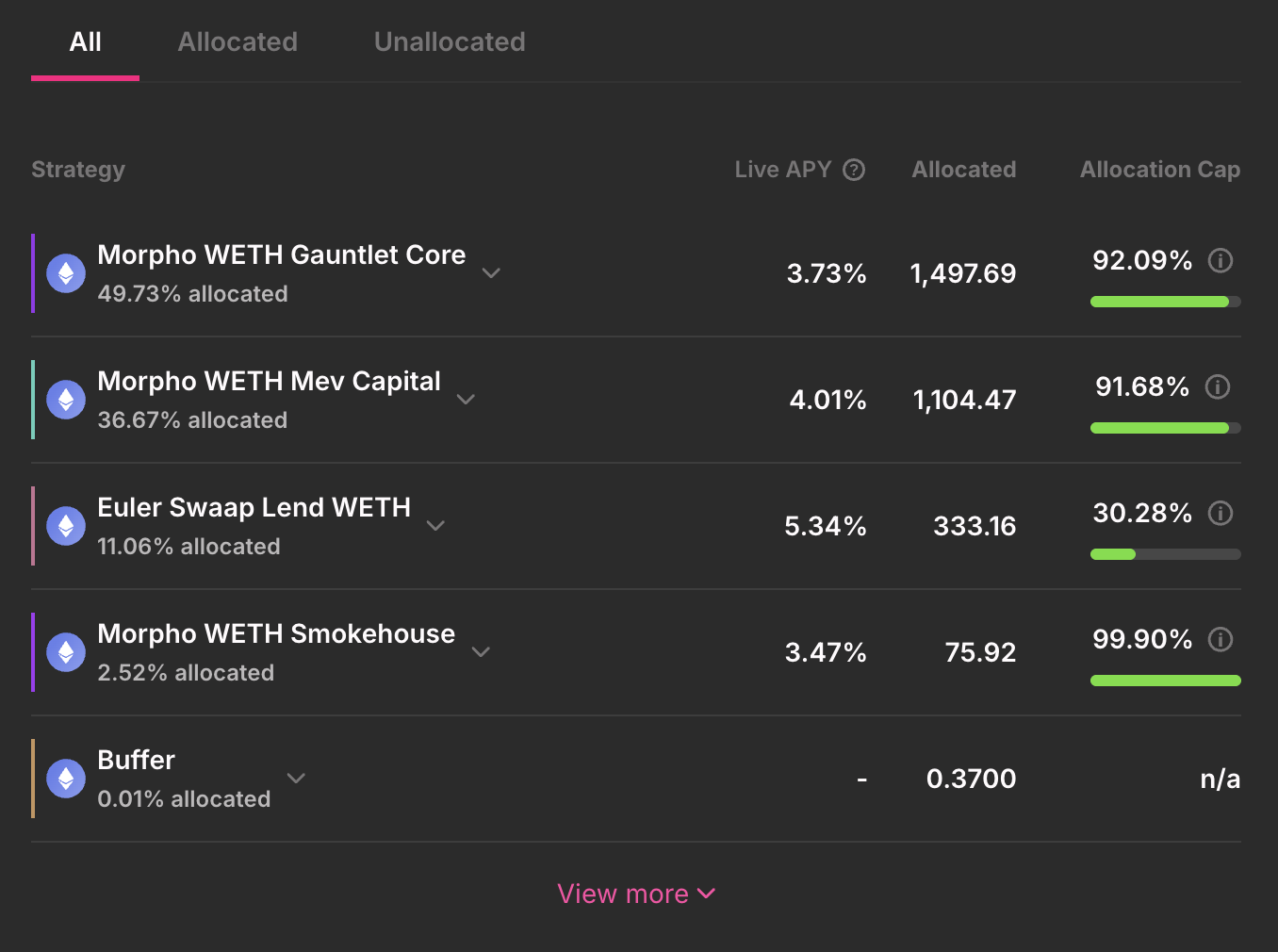This screenshot has height=952, width=1278.
Task: Expand Morpho WETH Smokehouse strategy chevron
Action: 481,652
